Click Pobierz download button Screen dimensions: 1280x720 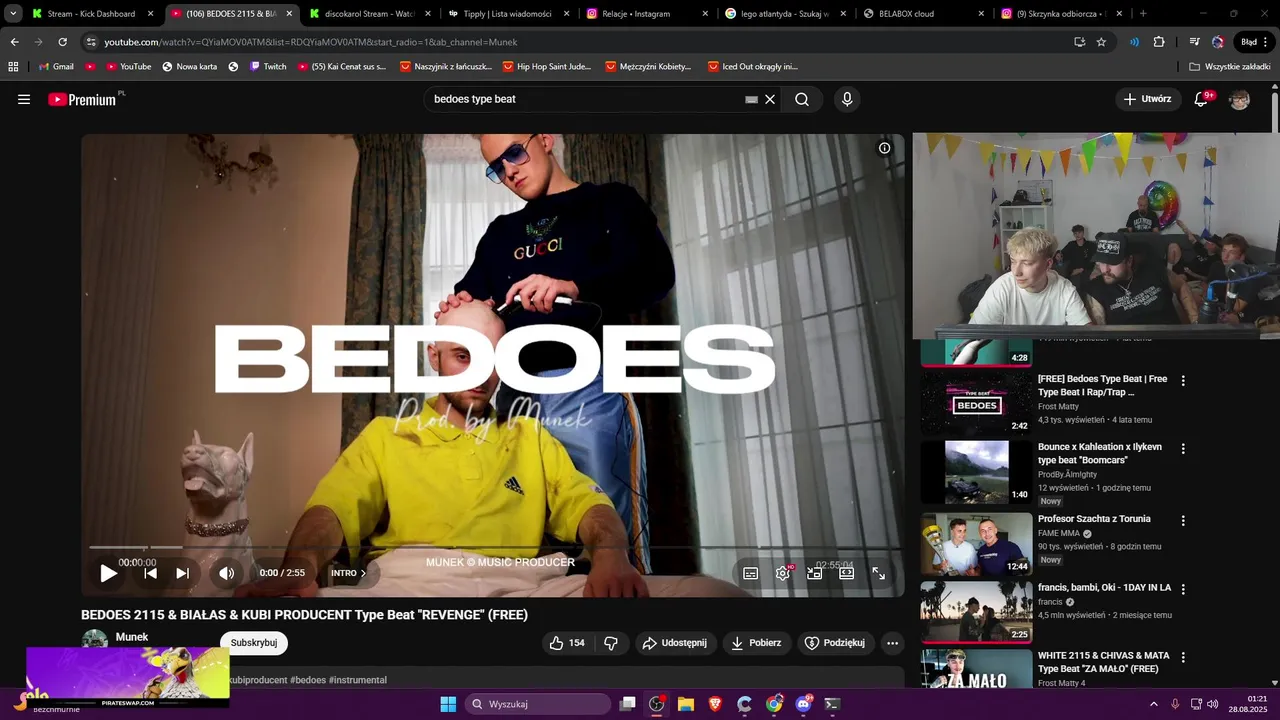(x=756, y=643)
